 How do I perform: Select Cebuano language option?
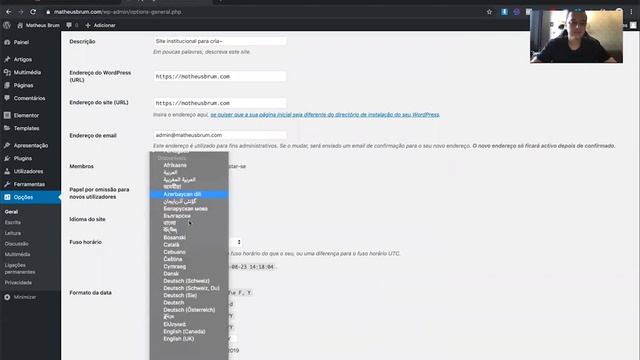click(x=174, y=252)
